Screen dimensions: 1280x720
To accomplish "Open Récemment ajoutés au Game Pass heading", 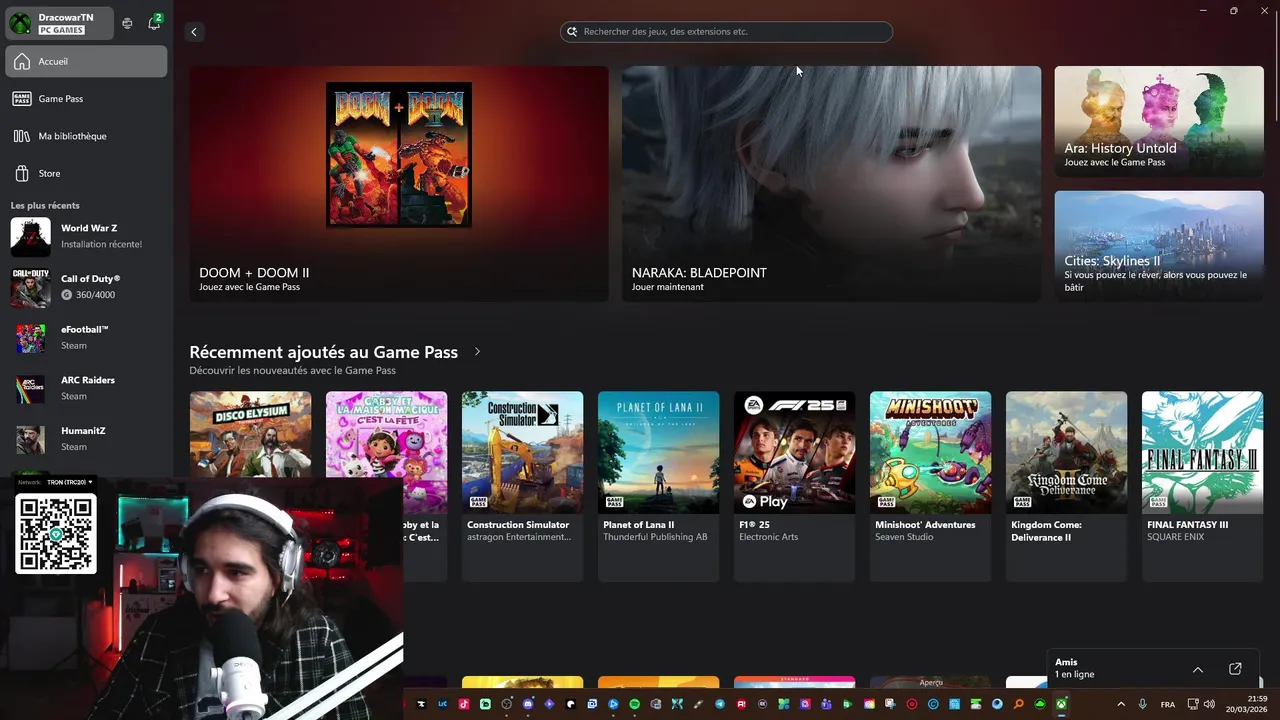I will tap(324, 352).
